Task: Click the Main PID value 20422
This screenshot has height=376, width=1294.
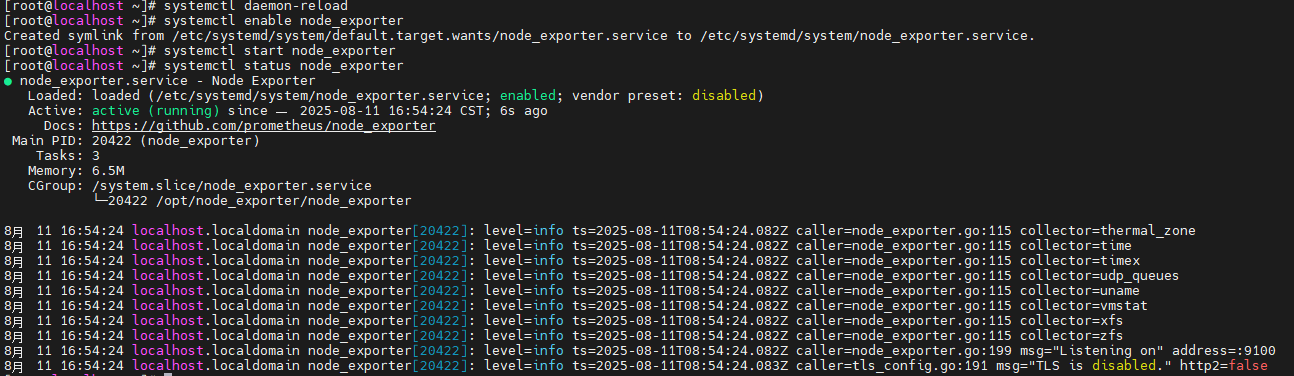Action: click(x=112, y=141)
